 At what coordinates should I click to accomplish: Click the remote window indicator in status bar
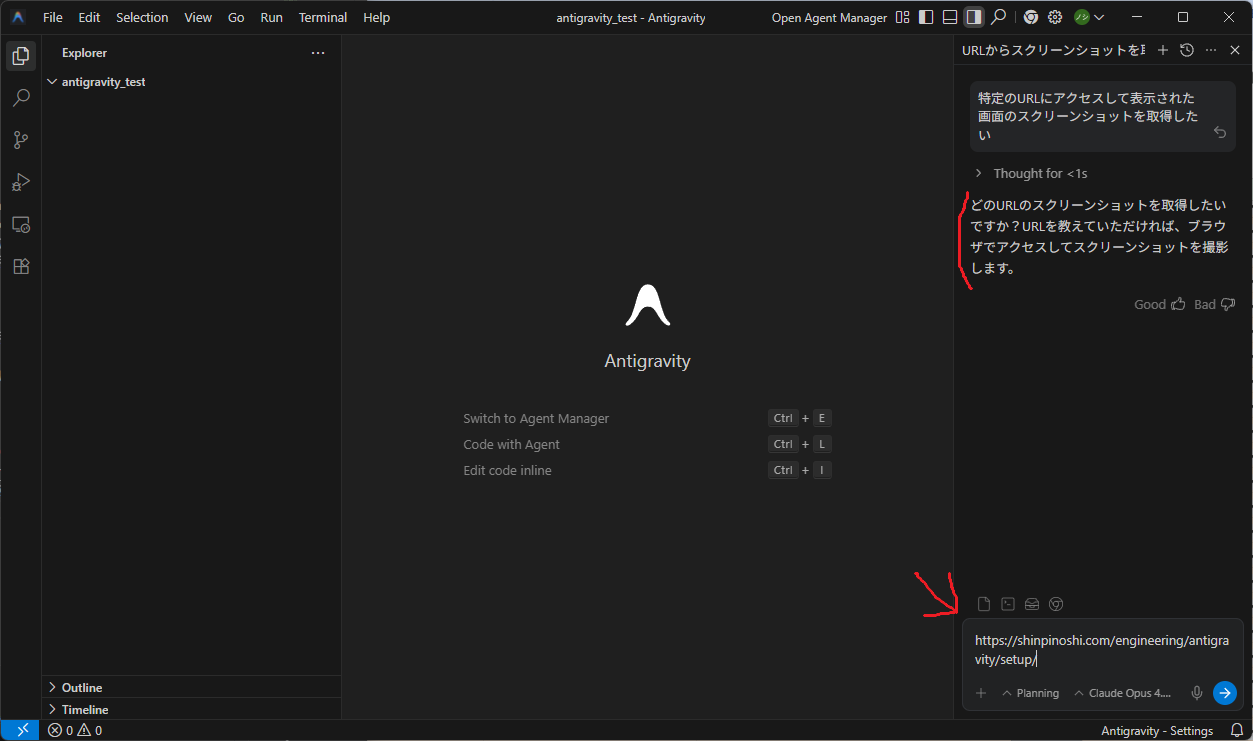click(x=22, y=731)
